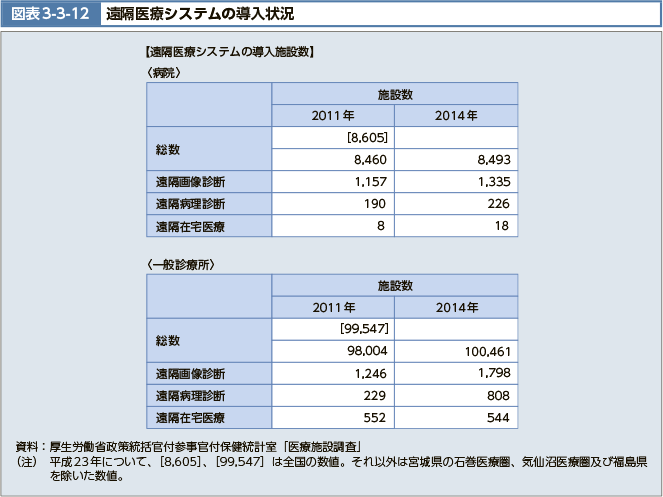Screen dimensions: 663x497
Task: Click the 2011年 column header in the hospital table
Action: click(x=333, y=115)
